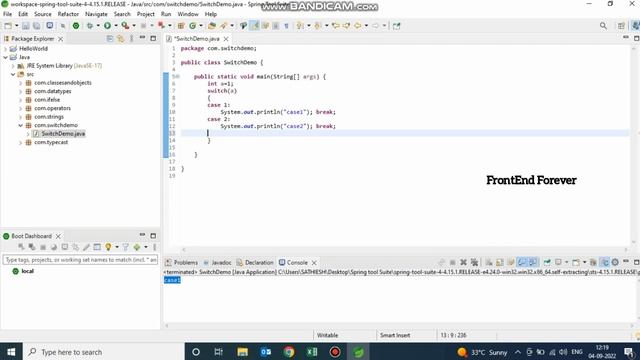Click the New Java Package toolbar icon
This screenshot has width=640, height=360.
tap(181, 26)
